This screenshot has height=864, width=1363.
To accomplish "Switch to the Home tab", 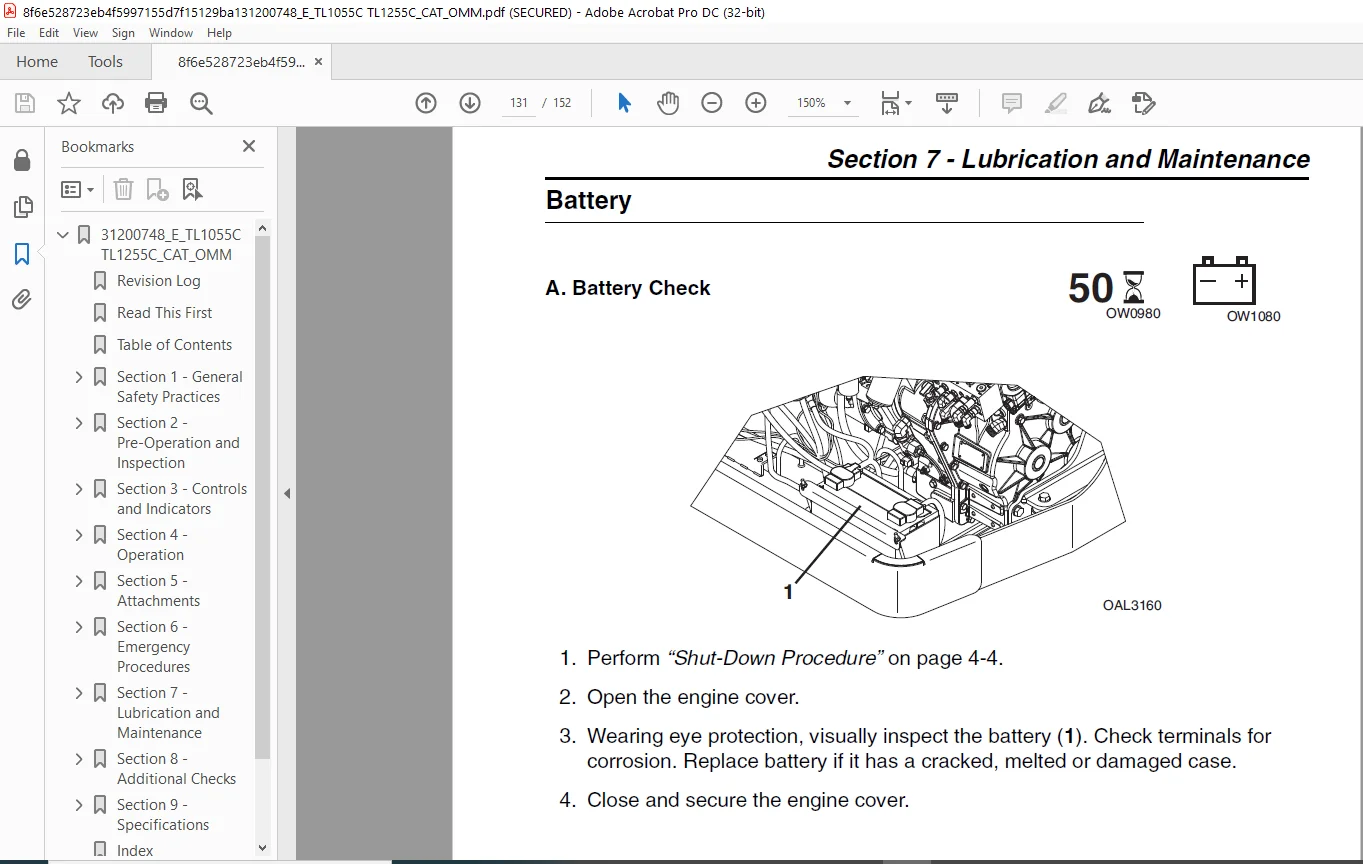I will tap(37, 62).
